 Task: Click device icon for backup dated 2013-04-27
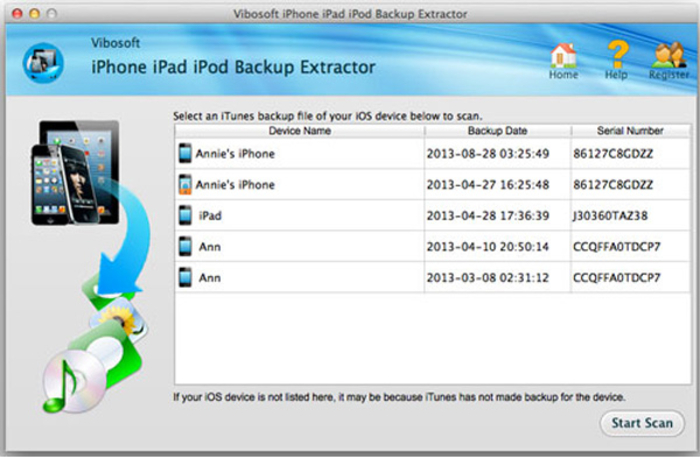tap(185, 184)
